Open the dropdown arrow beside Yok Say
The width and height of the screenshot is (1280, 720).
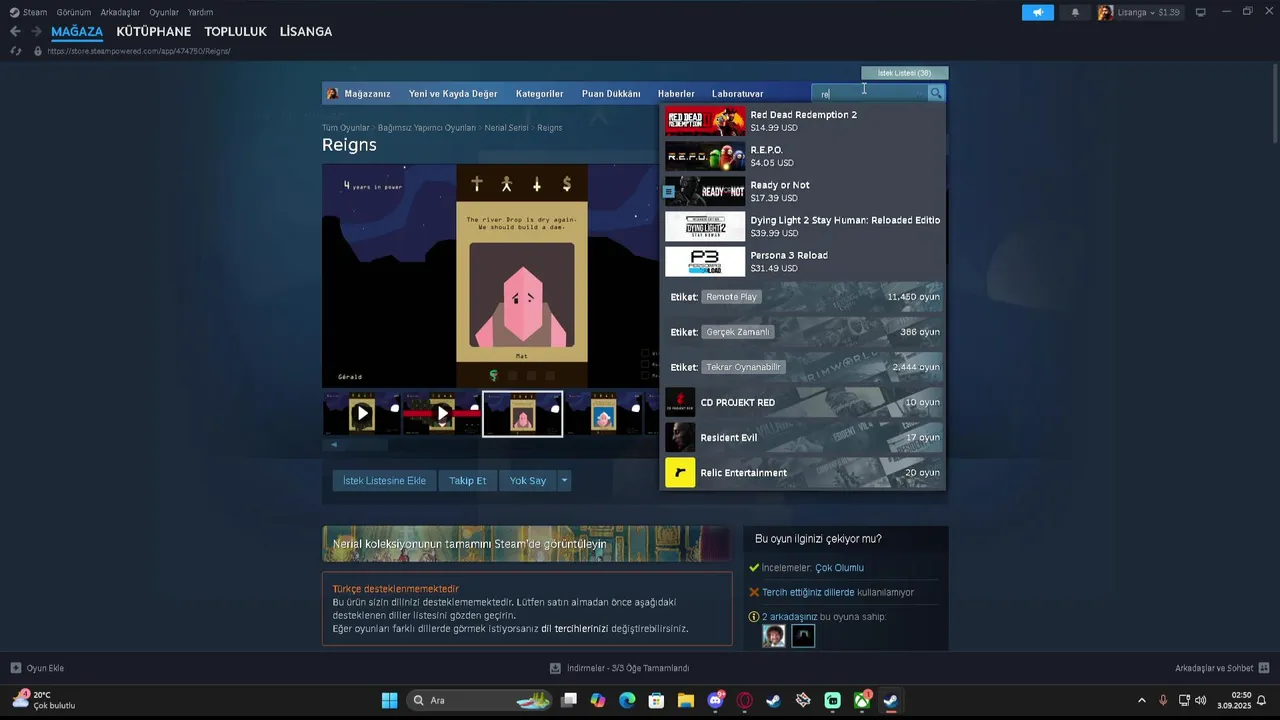[x=564, y=481]
